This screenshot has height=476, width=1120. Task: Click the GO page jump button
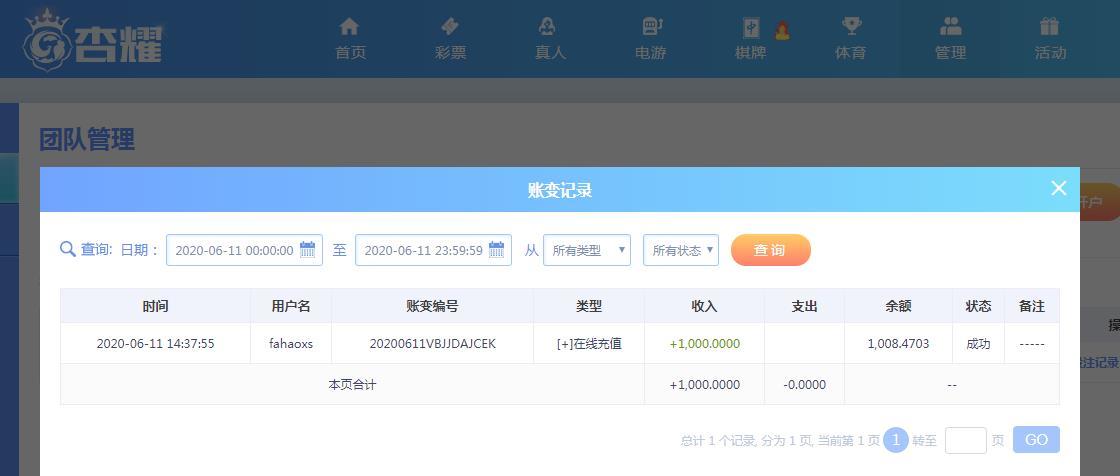pyautogui.click(x=1036, y=440)
